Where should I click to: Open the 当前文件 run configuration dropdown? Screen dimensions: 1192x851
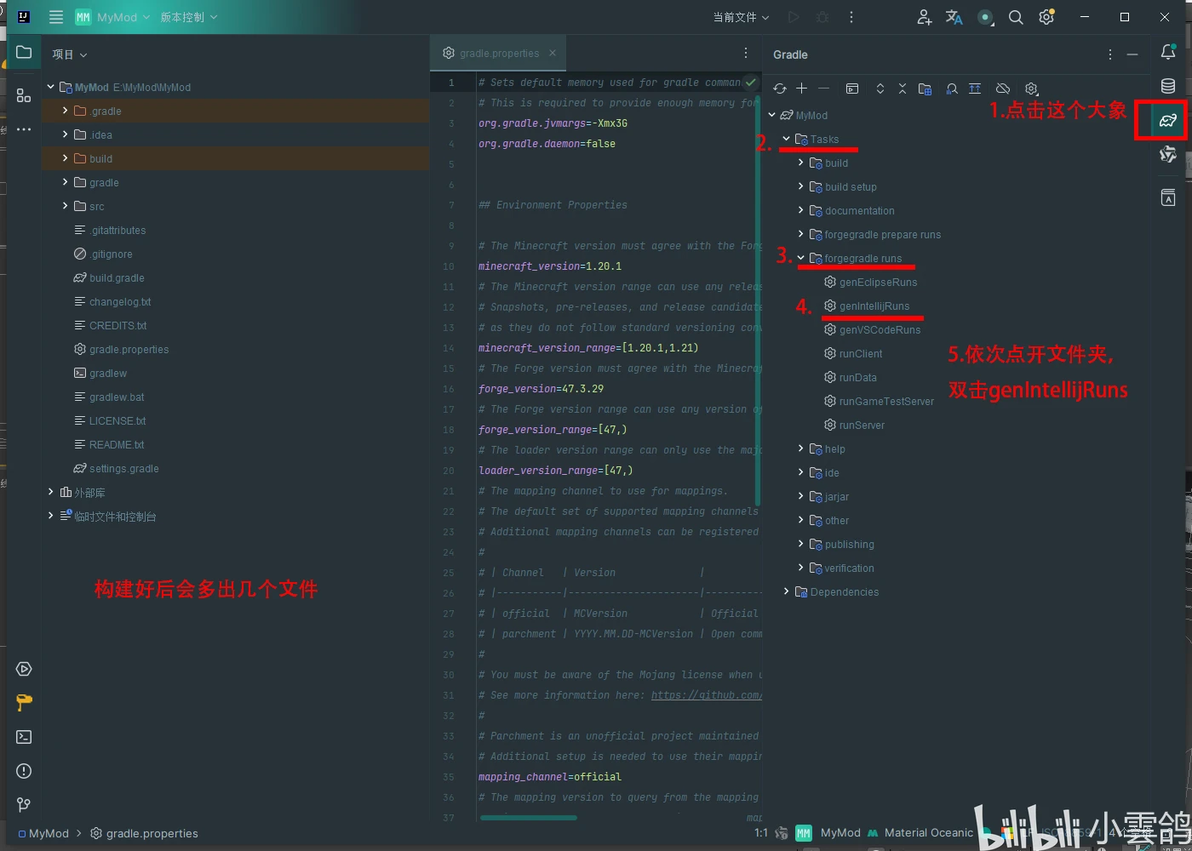pyautogui.click(x=741, y=17)
